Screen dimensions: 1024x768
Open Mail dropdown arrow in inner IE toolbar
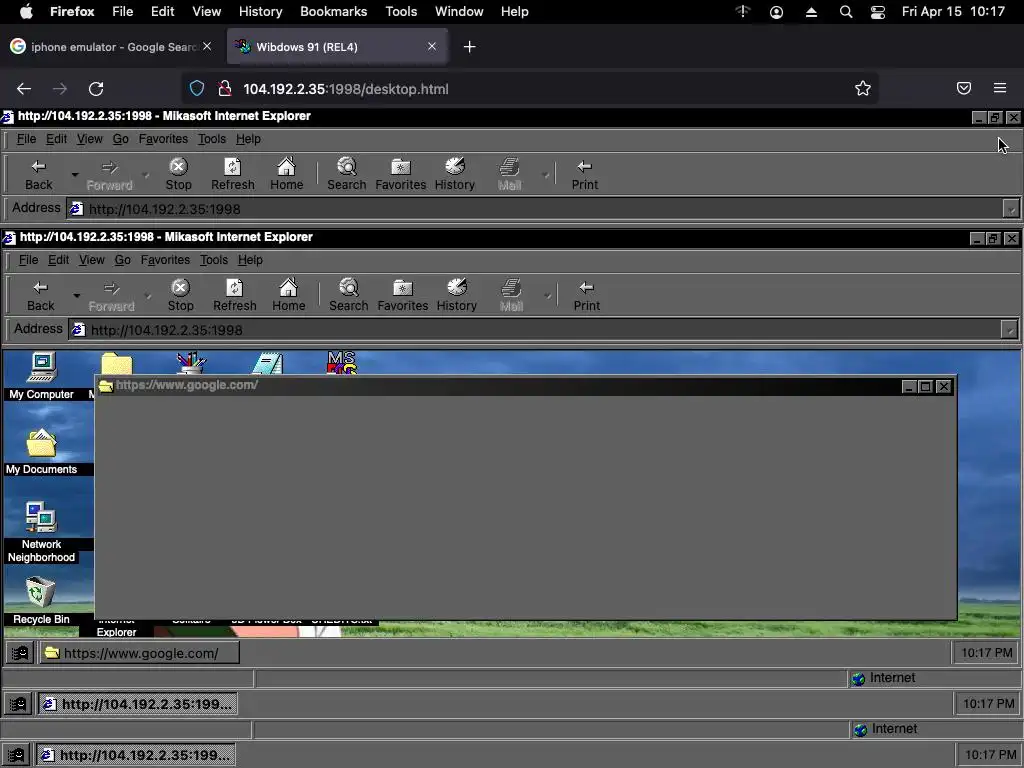click(x=547, y=295)
